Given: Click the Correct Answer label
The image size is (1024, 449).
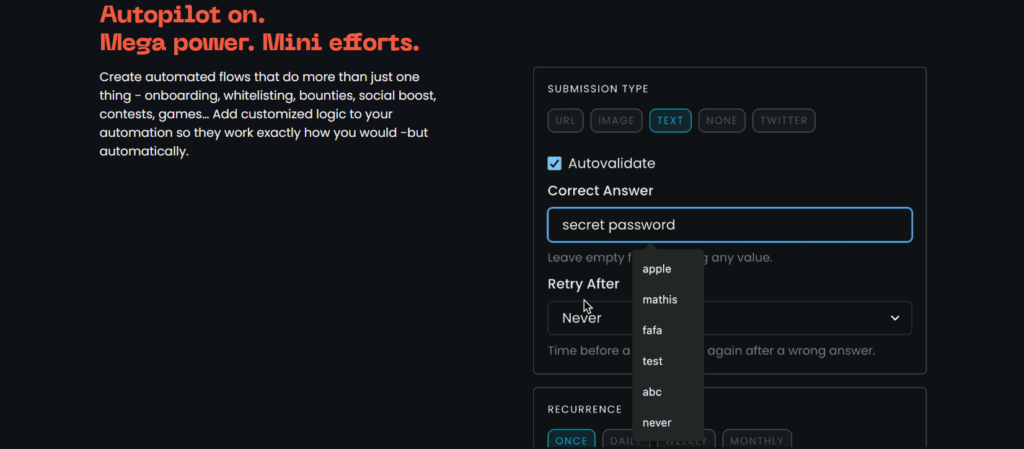Looking at the screenshot, I should 600,190.
